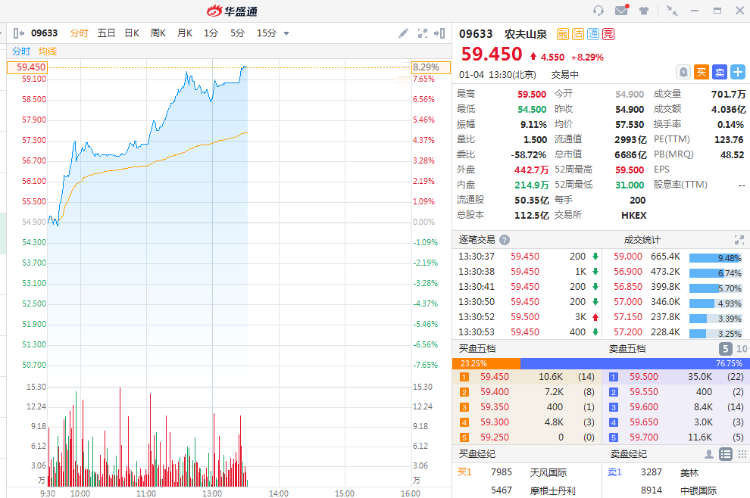This screenshot has height=498, width=750.
Task: Click the shrink window arrows icon
Action: [672, 11]
